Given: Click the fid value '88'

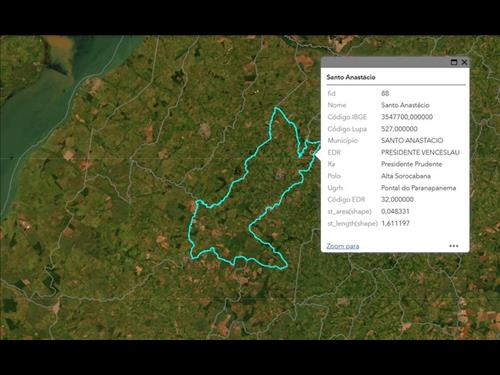Looking at the screenshot, I should click(x=385, y=93).
